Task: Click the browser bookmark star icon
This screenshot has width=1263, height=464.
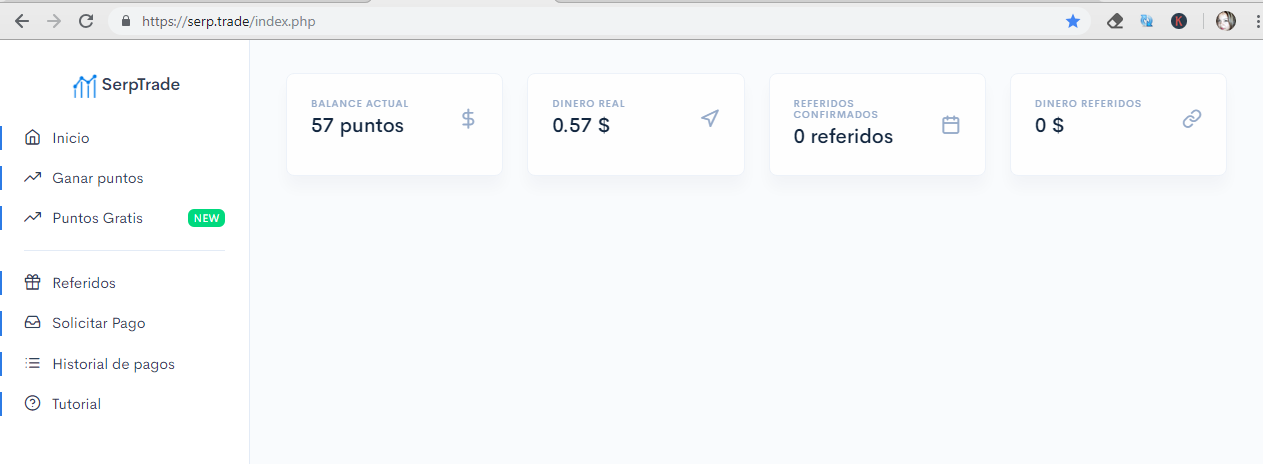Action: (x=1073, y=21)
